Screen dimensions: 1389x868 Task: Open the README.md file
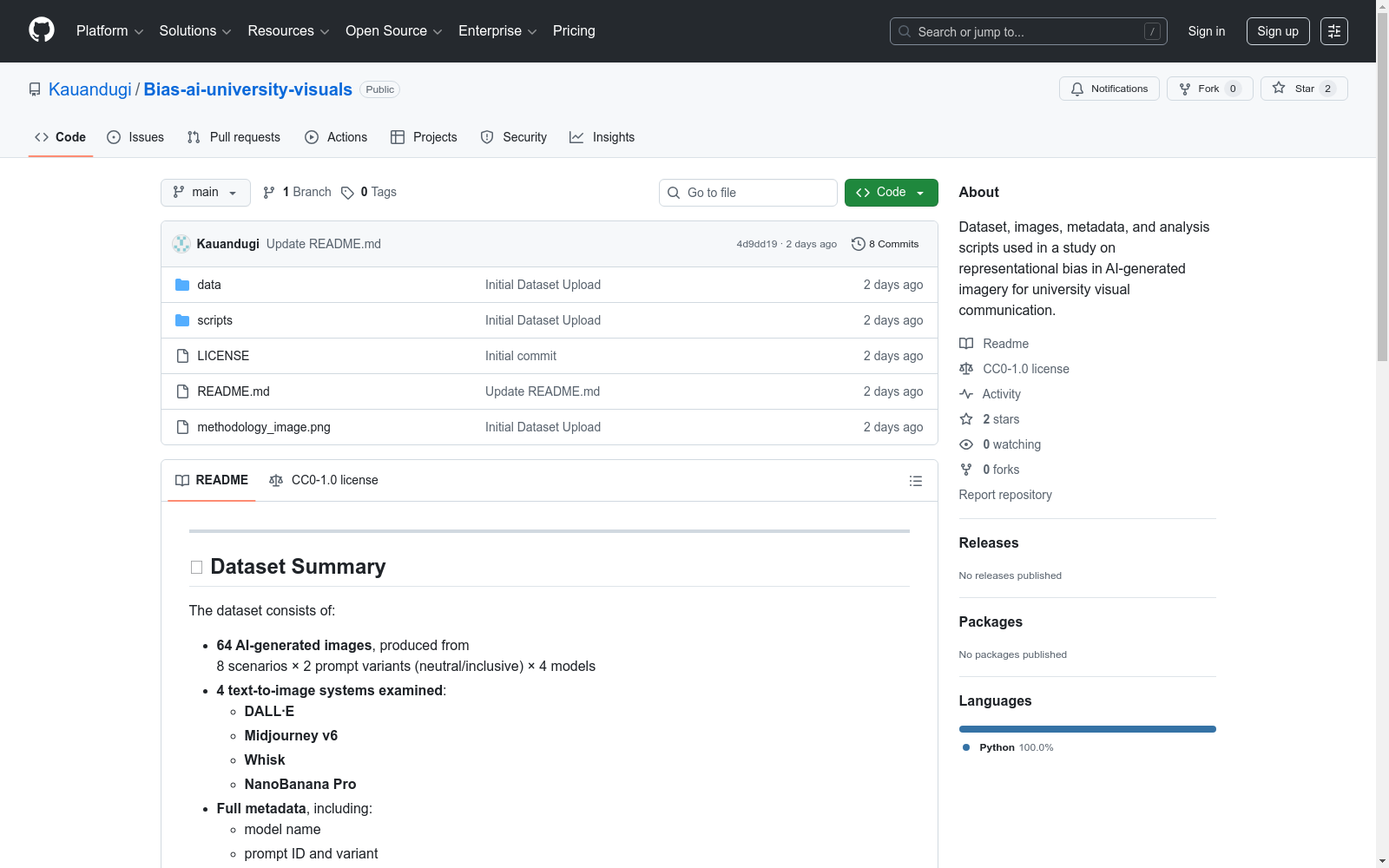pyautogui.click(x=234, y=391)
